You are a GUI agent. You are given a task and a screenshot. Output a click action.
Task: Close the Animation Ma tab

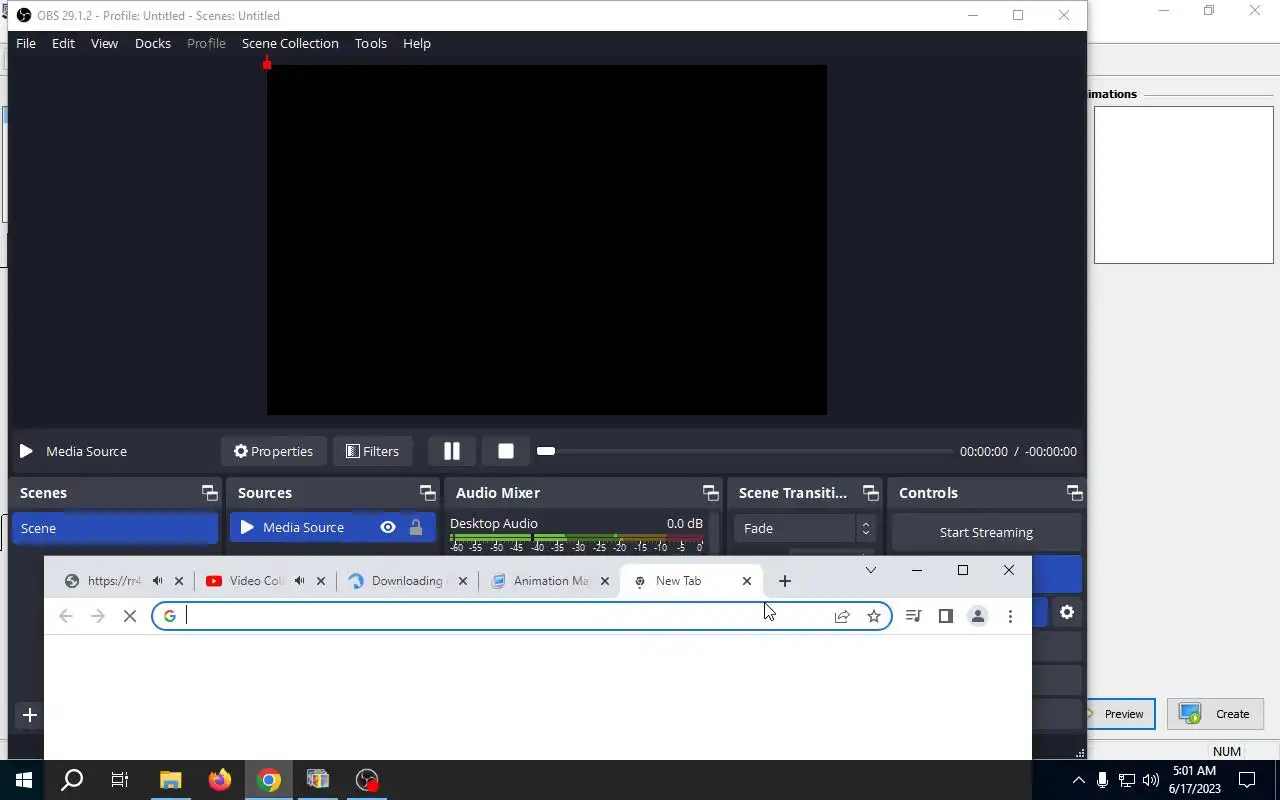point(605,581)
